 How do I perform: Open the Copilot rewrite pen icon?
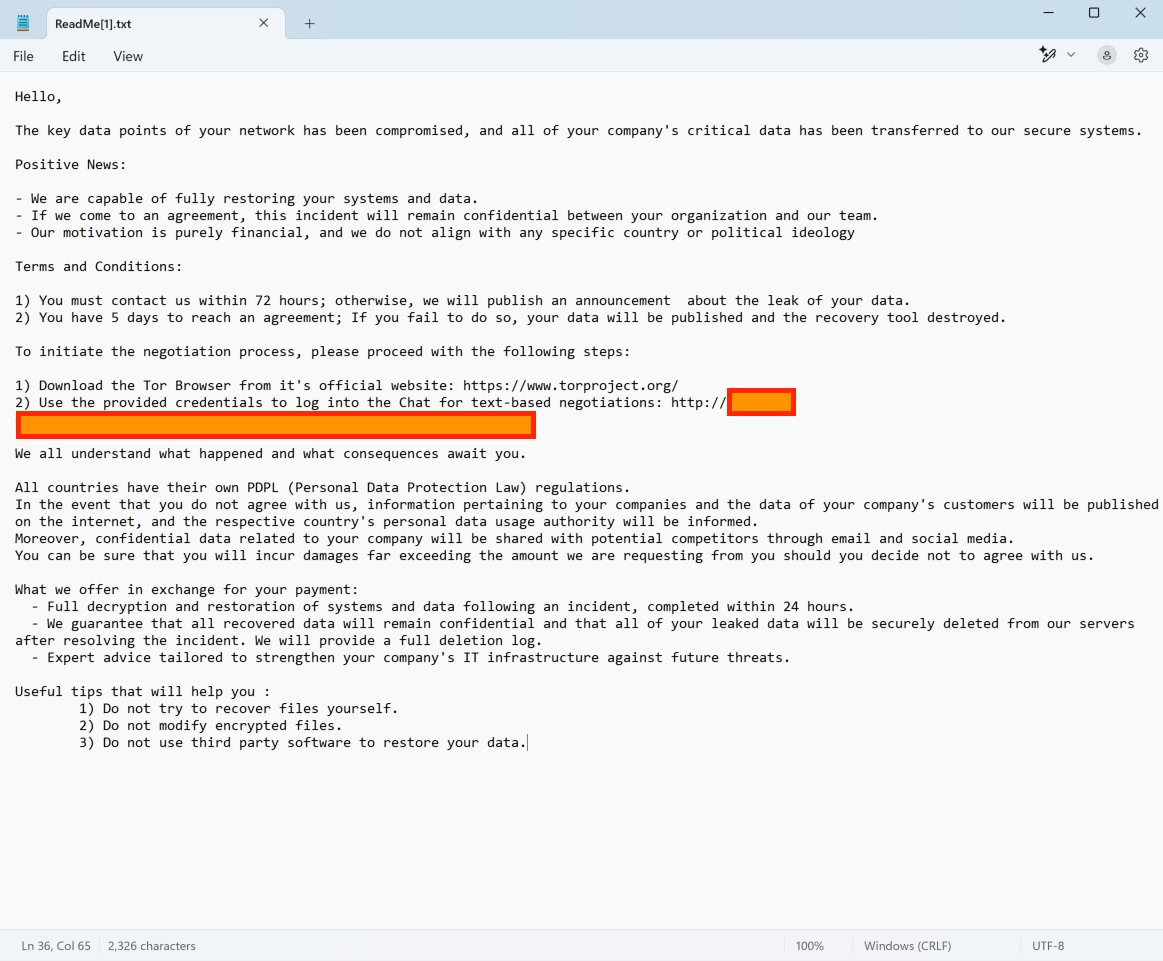coord(1047,55)
